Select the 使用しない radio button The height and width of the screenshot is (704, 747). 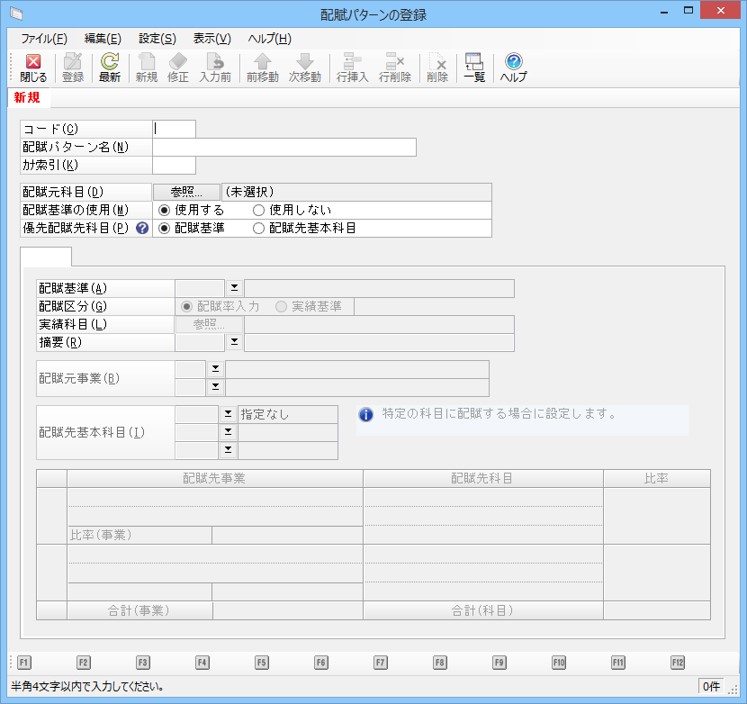(258, 210)
